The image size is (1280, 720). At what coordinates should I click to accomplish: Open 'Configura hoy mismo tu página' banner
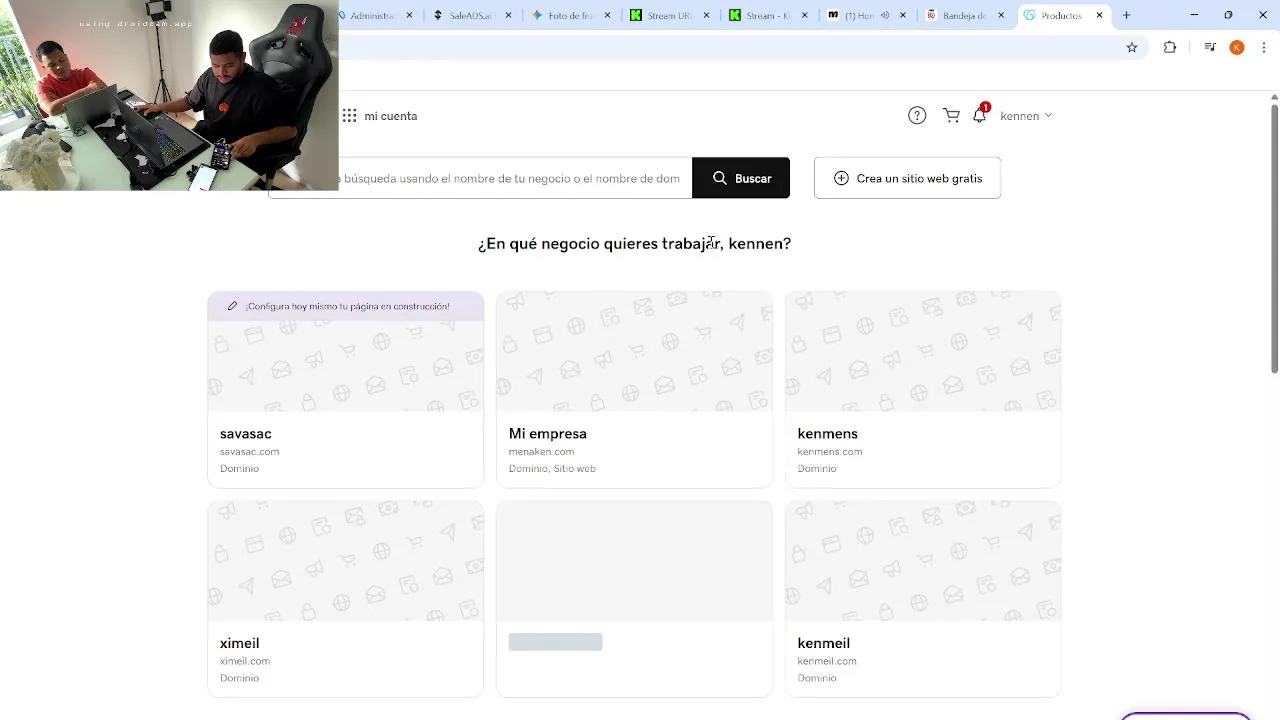coord(345,306)
